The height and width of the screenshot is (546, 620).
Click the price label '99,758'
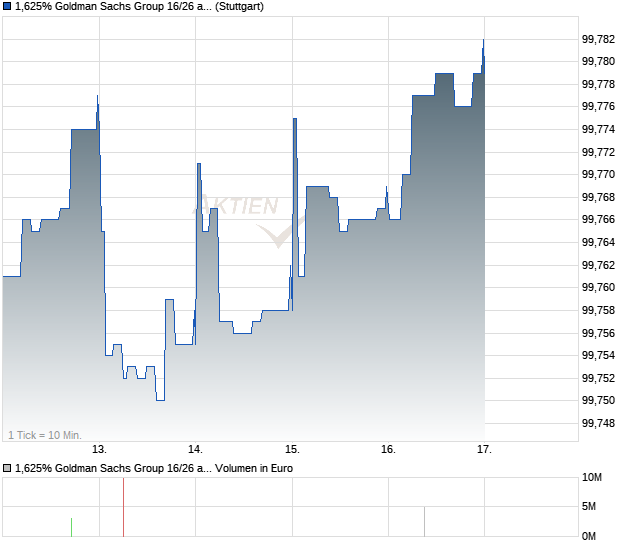pyautogui.click(x=598, y=310)
